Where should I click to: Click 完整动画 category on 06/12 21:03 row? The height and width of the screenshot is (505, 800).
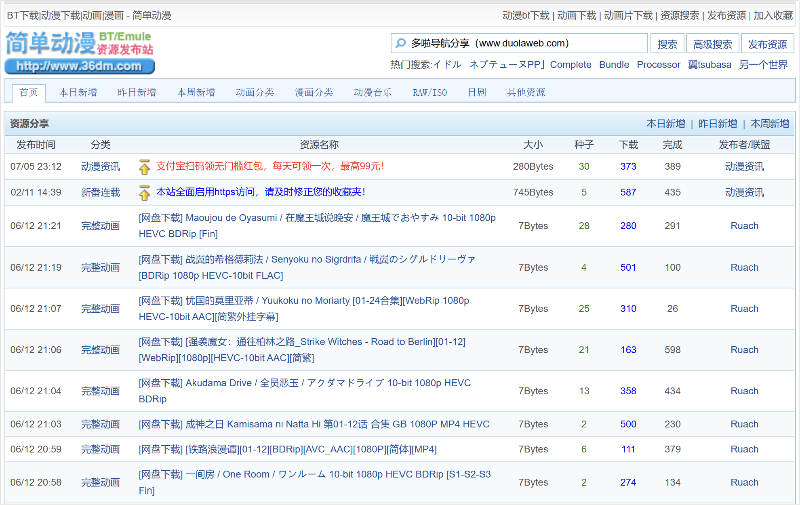tap(101, 424)
